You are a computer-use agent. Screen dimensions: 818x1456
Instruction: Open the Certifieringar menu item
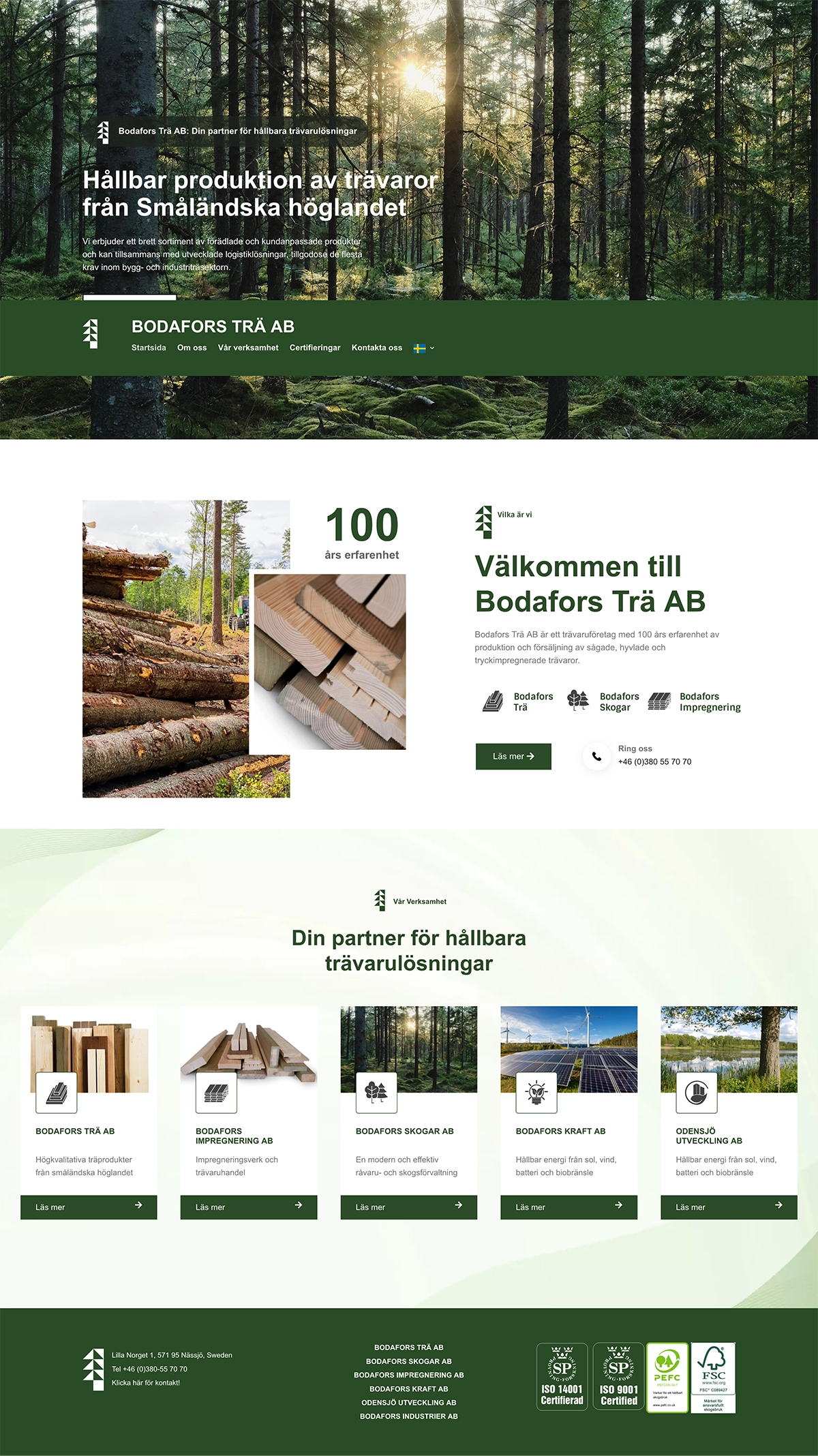[x=315, y=348]
